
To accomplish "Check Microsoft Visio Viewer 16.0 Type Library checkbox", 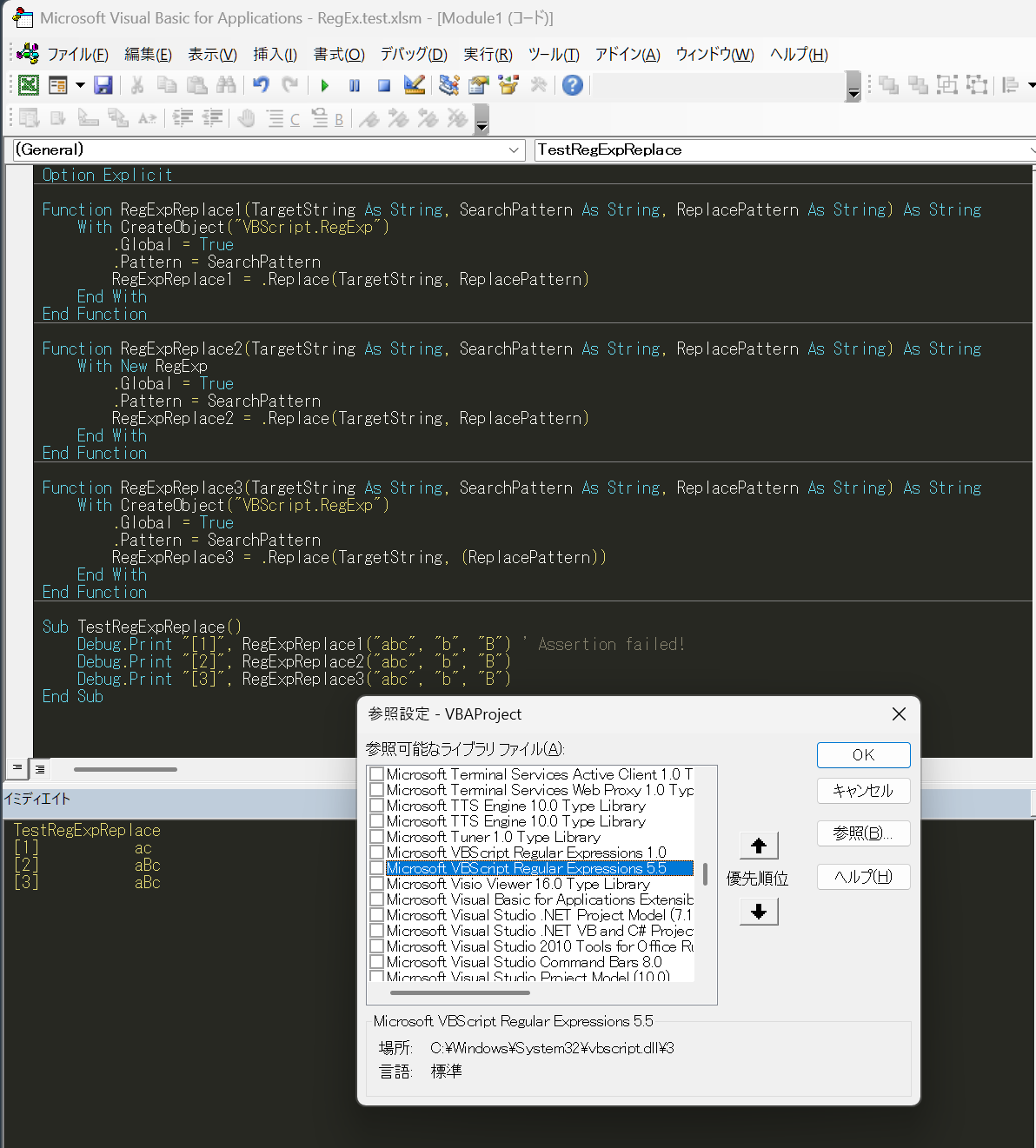I will (377, 884).
